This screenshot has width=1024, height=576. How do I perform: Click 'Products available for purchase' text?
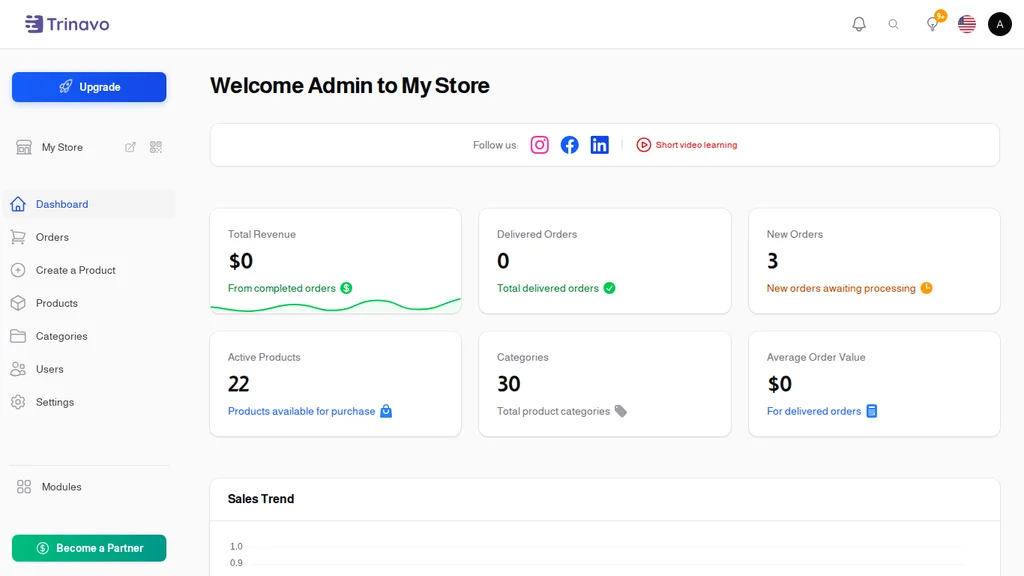302,411
